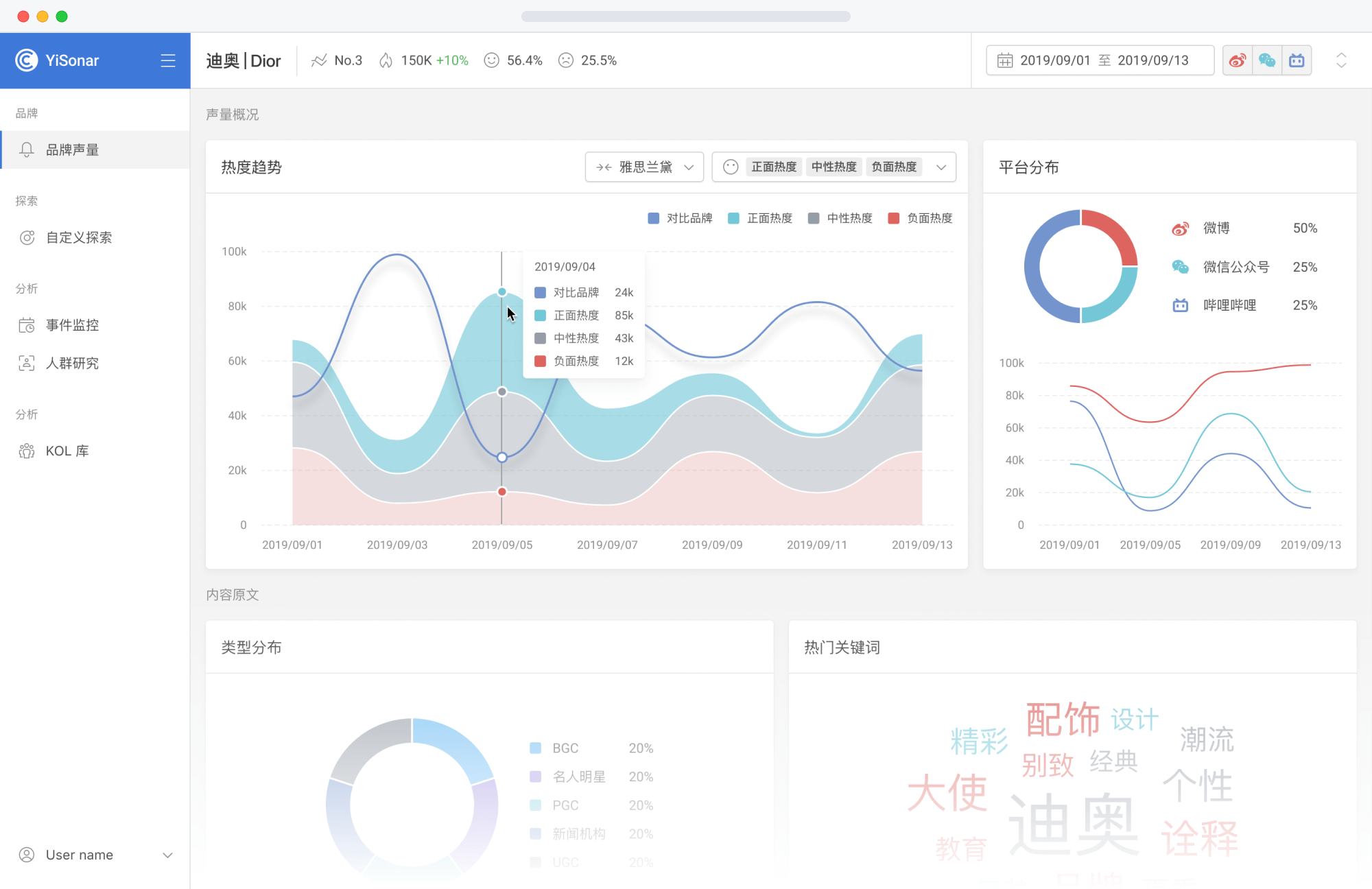1372x889 pixels.
Task: Click the +10% growth value
Action: [x=452, y=60]
